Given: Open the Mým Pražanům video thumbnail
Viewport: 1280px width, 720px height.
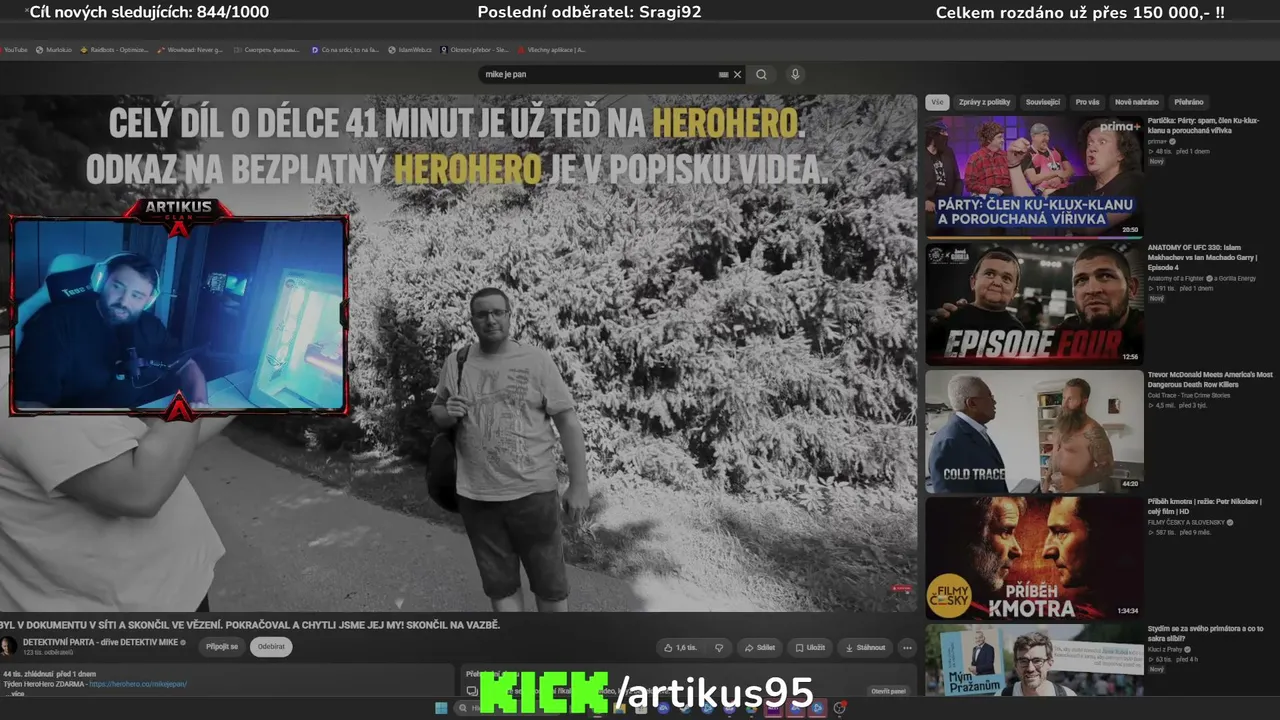Looking at the screenshot, I should coord(1034,660).
